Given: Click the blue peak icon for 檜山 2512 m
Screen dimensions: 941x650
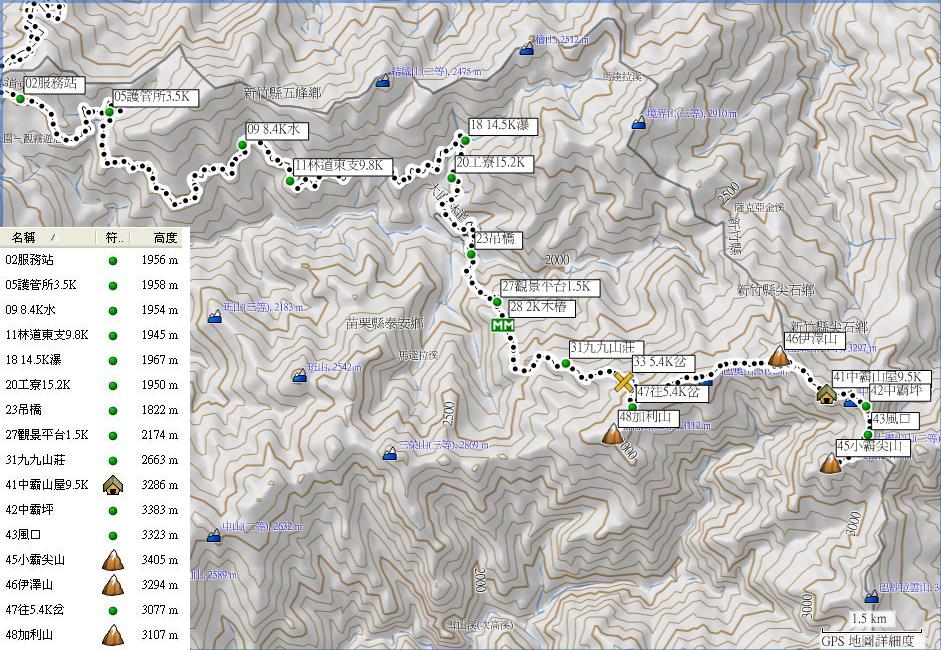Looking at the screenshot, I should tap(526, 49).
